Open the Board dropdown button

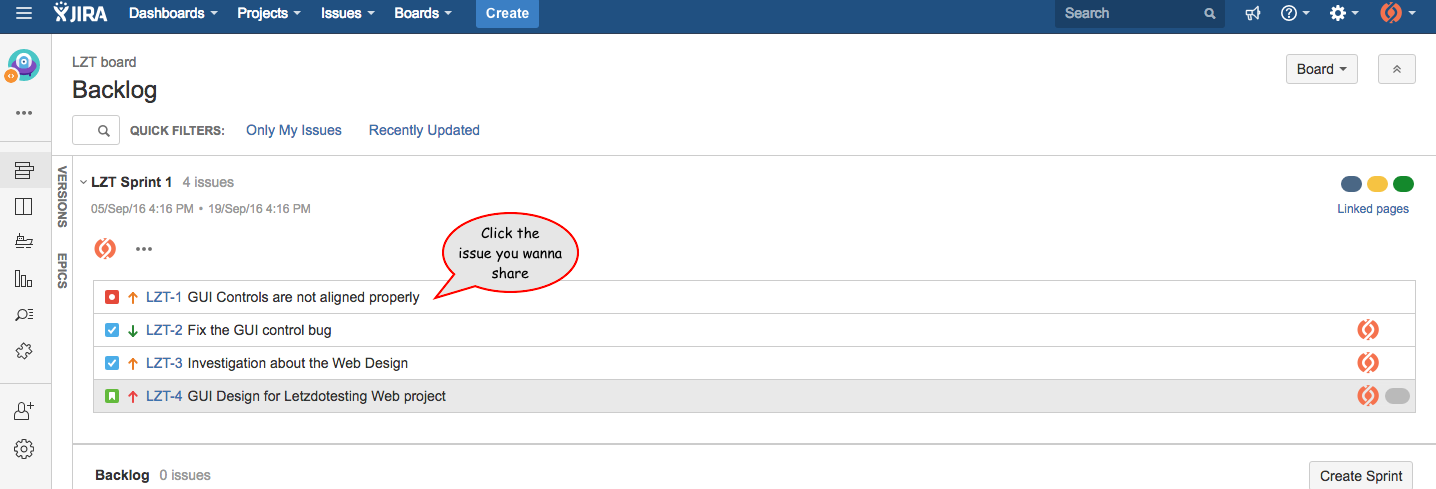pos(1321,69)
